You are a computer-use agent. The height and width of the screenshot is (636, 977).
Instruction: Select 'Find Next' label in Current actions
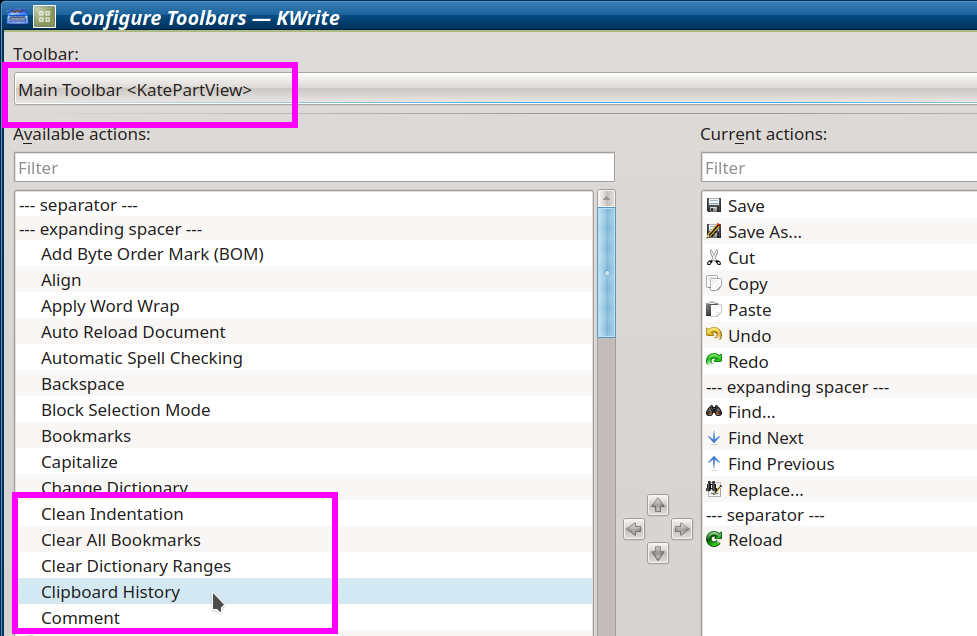[766, 439]
